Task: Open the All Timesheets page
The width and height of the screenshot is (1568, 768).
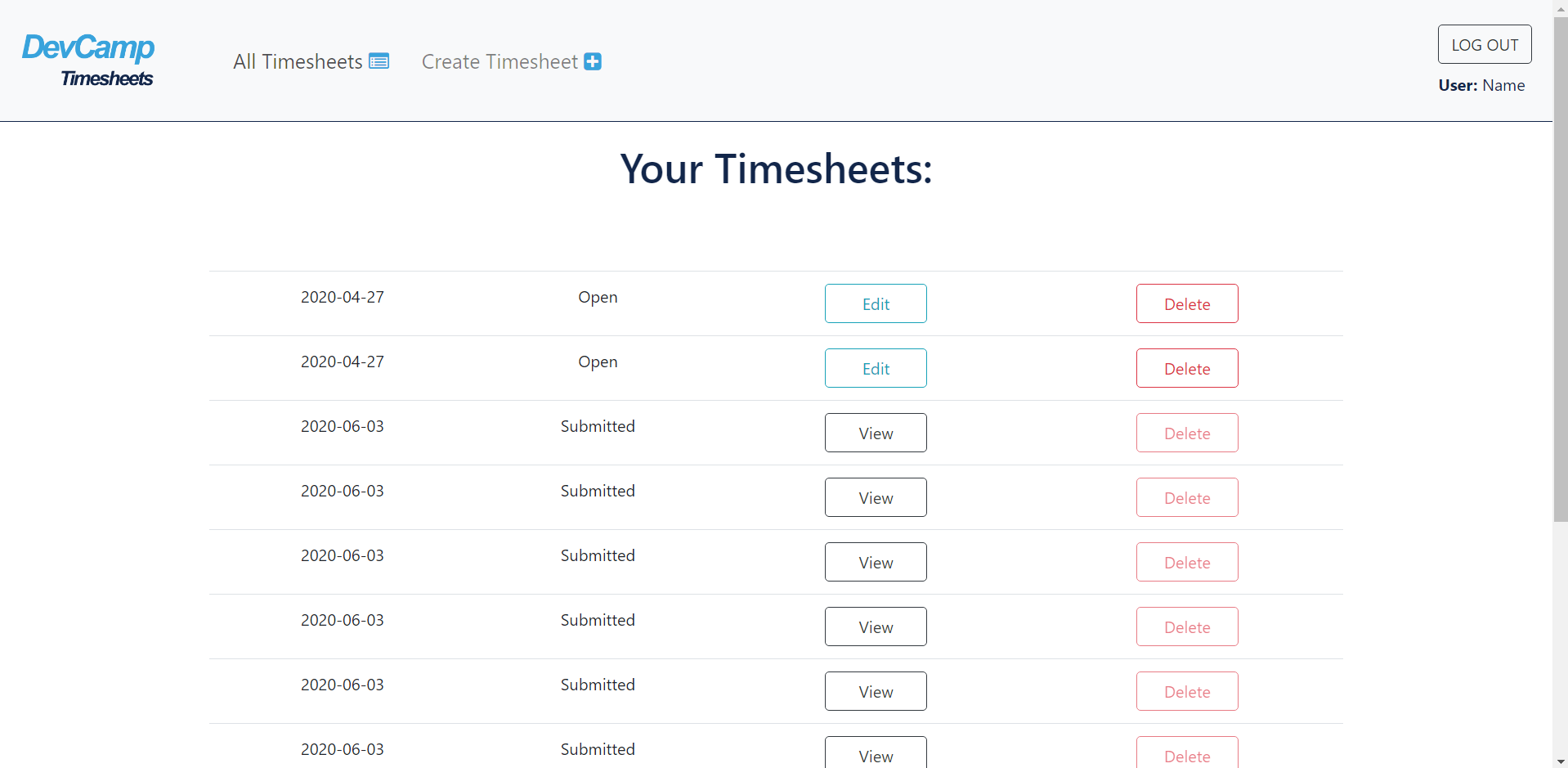Action: click(x=298, y=61)
